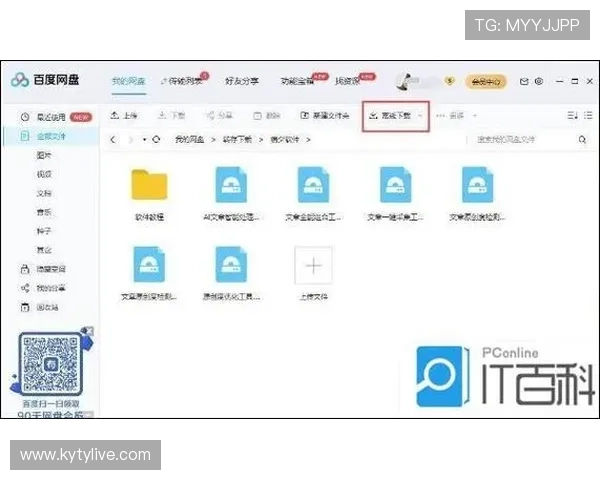This screenshot has height=480, width=600.
Task: Click the clock icon beside 最近使用
Action: [25, 117]
